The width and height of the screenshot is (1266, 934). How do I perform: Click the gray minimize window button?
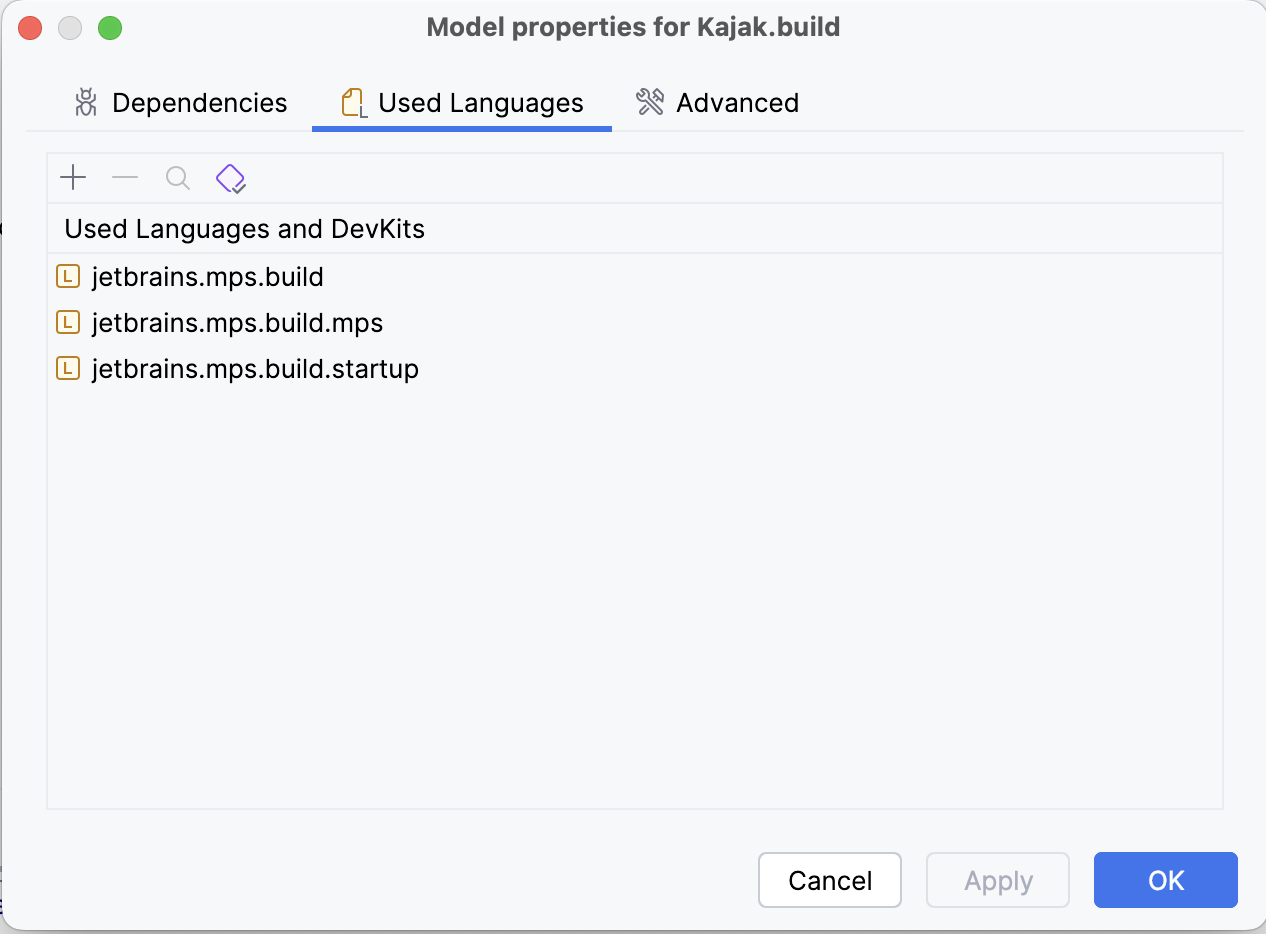pyautogui.click(x=70, y=28)
